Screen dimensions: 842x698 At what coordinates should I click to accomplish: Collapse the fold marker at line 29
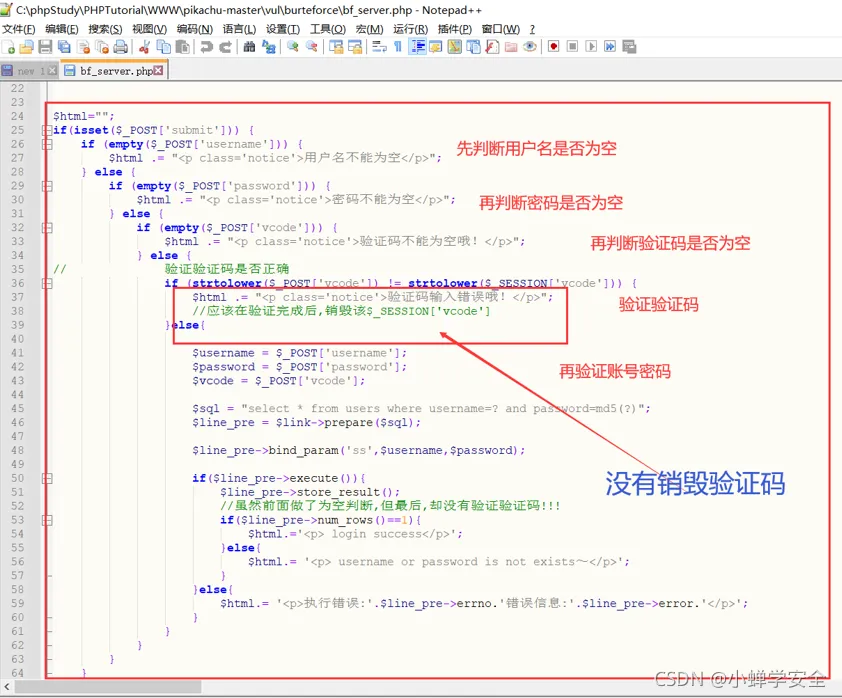(x=47, y=186)
